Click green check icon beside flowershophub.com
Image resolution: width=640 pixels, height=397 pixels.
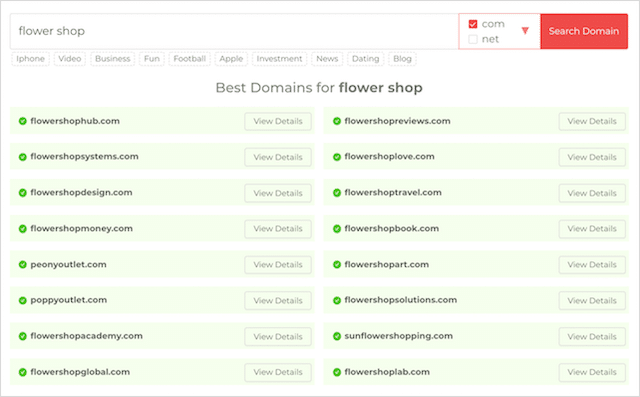coord(22,121)
